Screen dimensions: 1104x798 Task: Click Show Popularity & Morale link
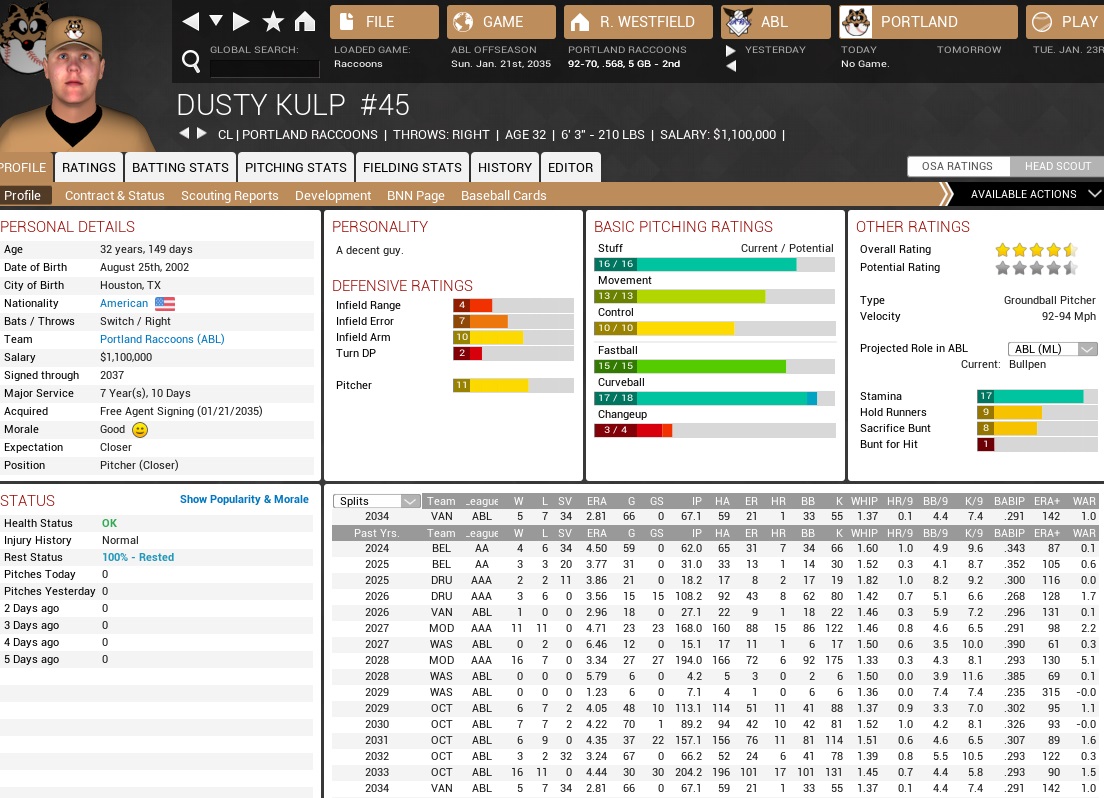click(x=244, y=499)
